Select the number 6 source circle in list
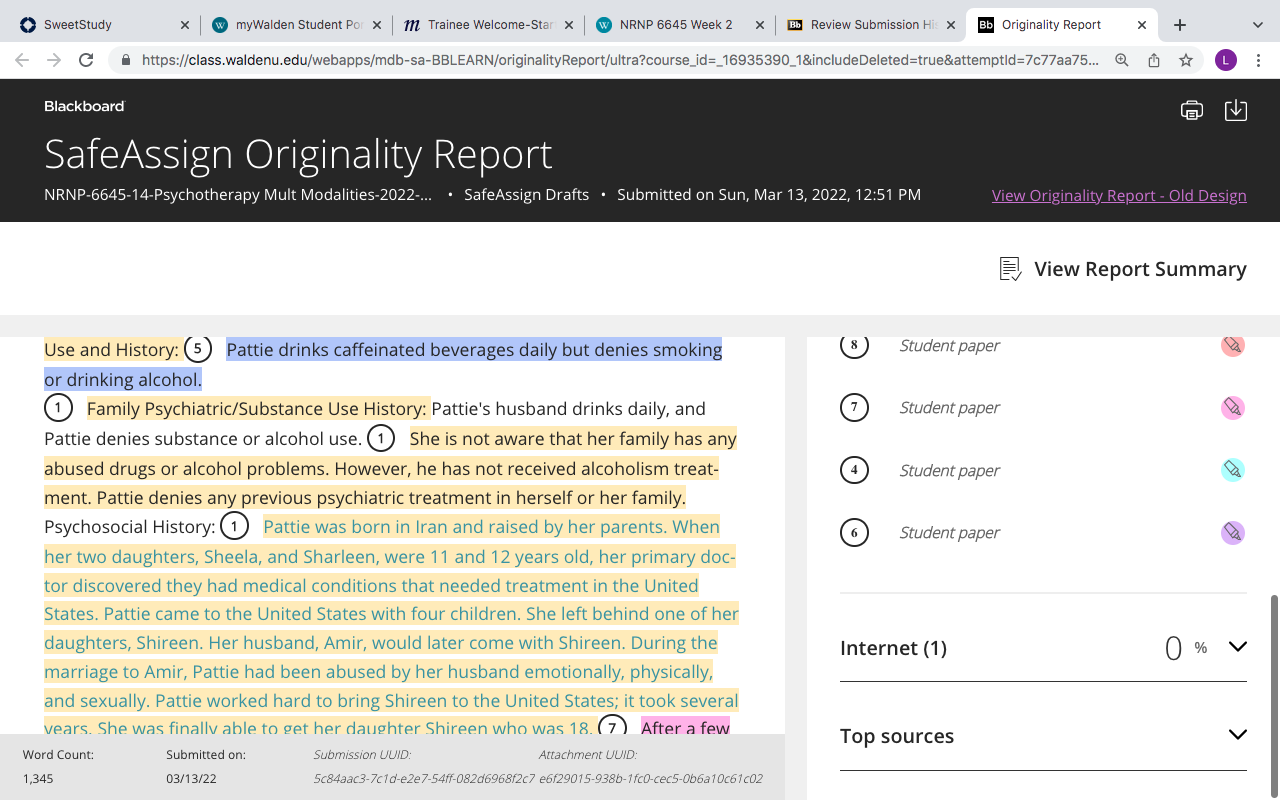The image size is (1280, 800). pyautogui.click(x=854, y=533)
